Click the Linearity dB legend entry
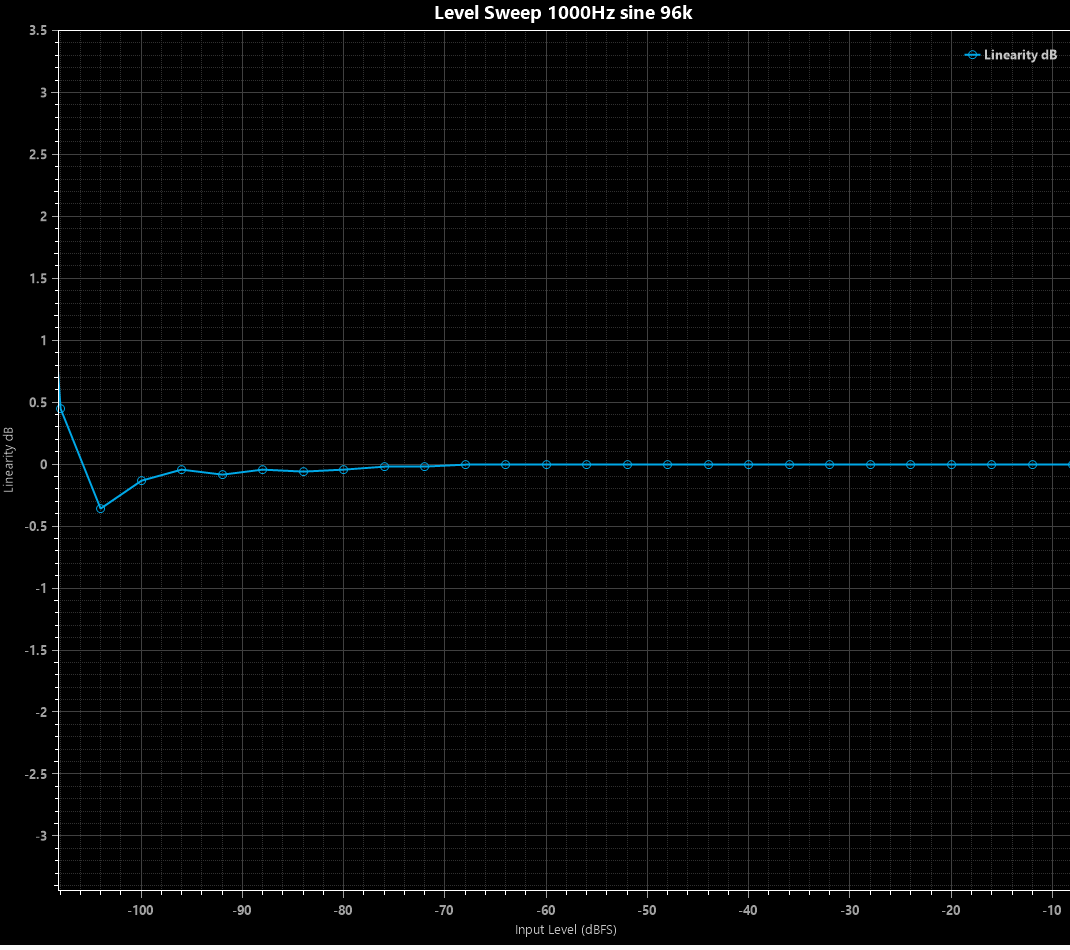This screenshot has height=950, width=1070. pyautogui.click(x=1011, y=55)
